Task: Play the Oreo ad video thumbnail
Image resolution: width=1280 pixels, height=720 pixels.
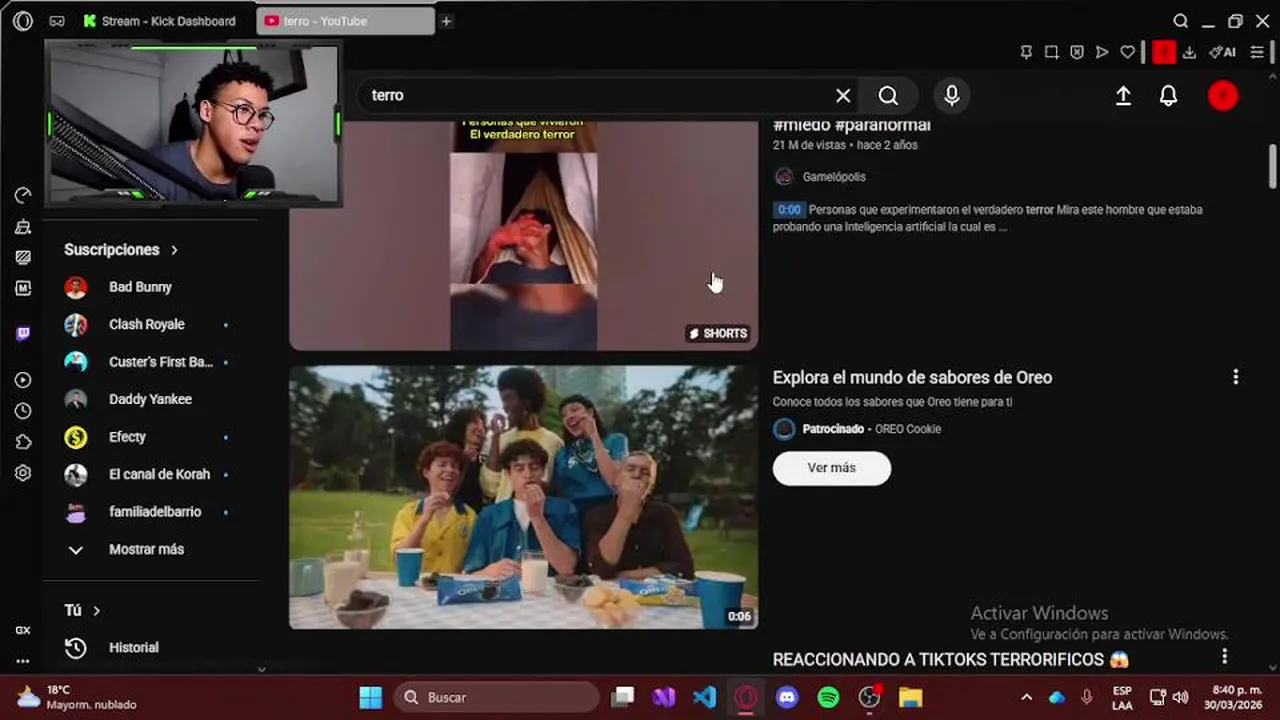Action: tap(523, 497)
